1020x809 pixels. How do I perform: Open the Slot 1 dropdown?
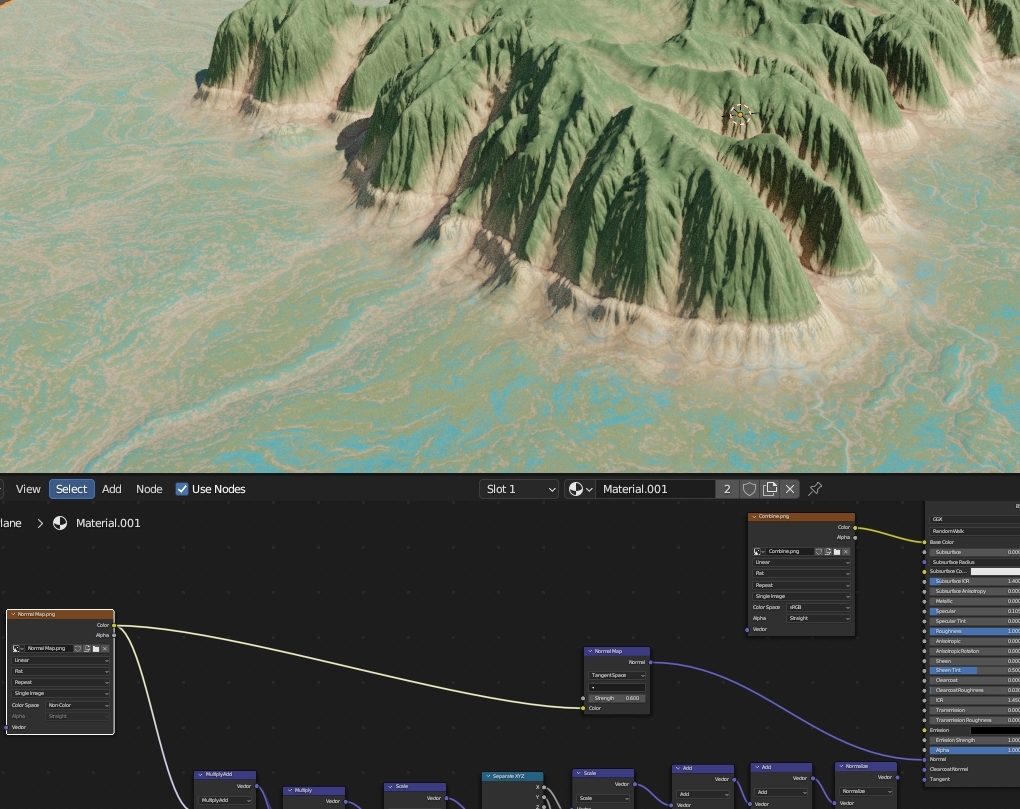pyautogui.click(x=519, y=489)
